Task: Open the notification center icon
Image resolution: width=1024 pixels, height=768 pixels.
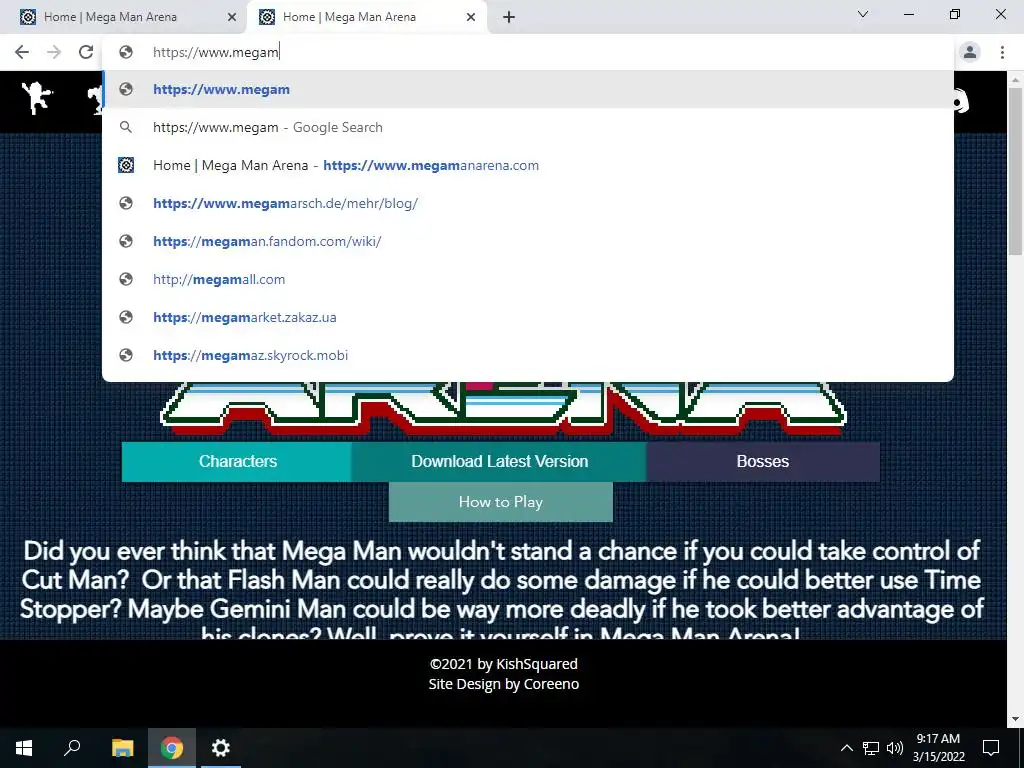Action: pyautogui.click(x=991, y=748)
